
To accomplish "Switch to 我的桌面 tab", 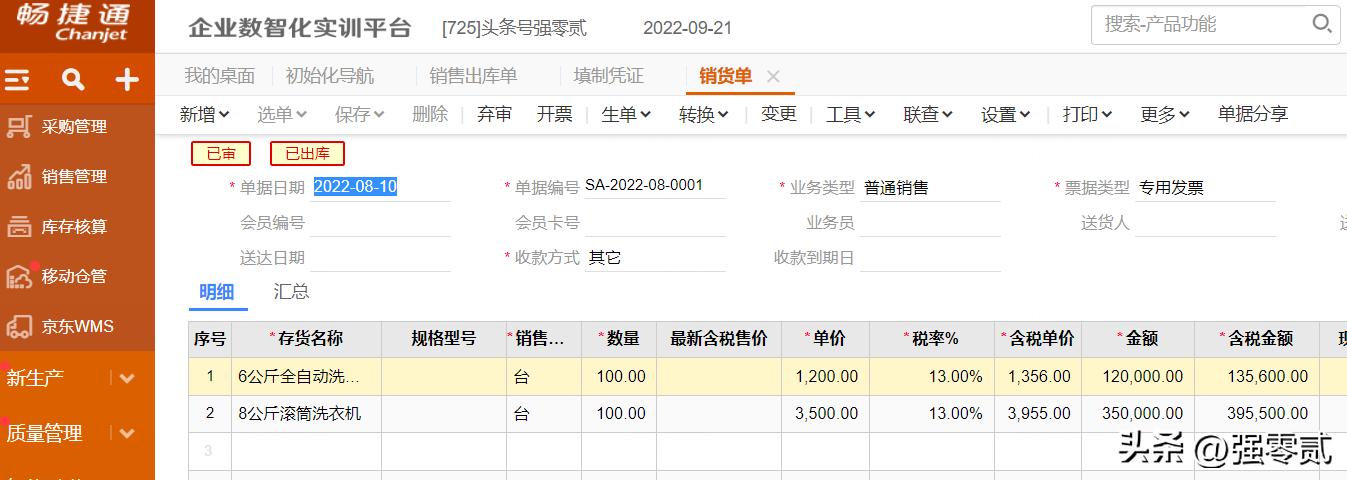I will pos(219,76).
